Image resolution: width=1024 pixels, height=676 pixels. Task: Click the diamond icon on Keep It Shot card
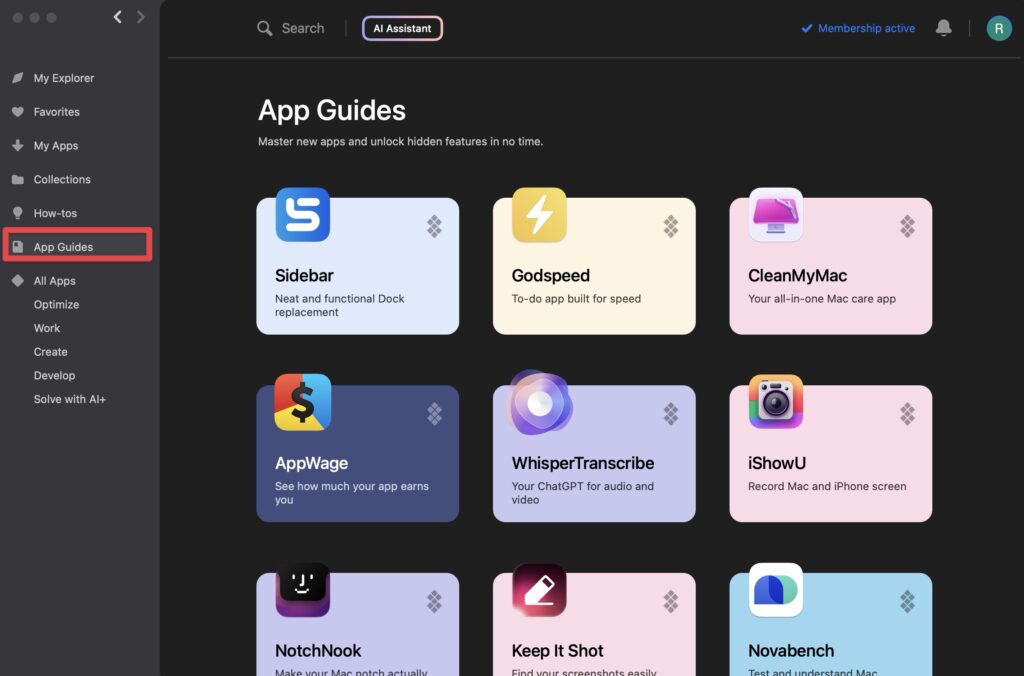tap(671, 602)
